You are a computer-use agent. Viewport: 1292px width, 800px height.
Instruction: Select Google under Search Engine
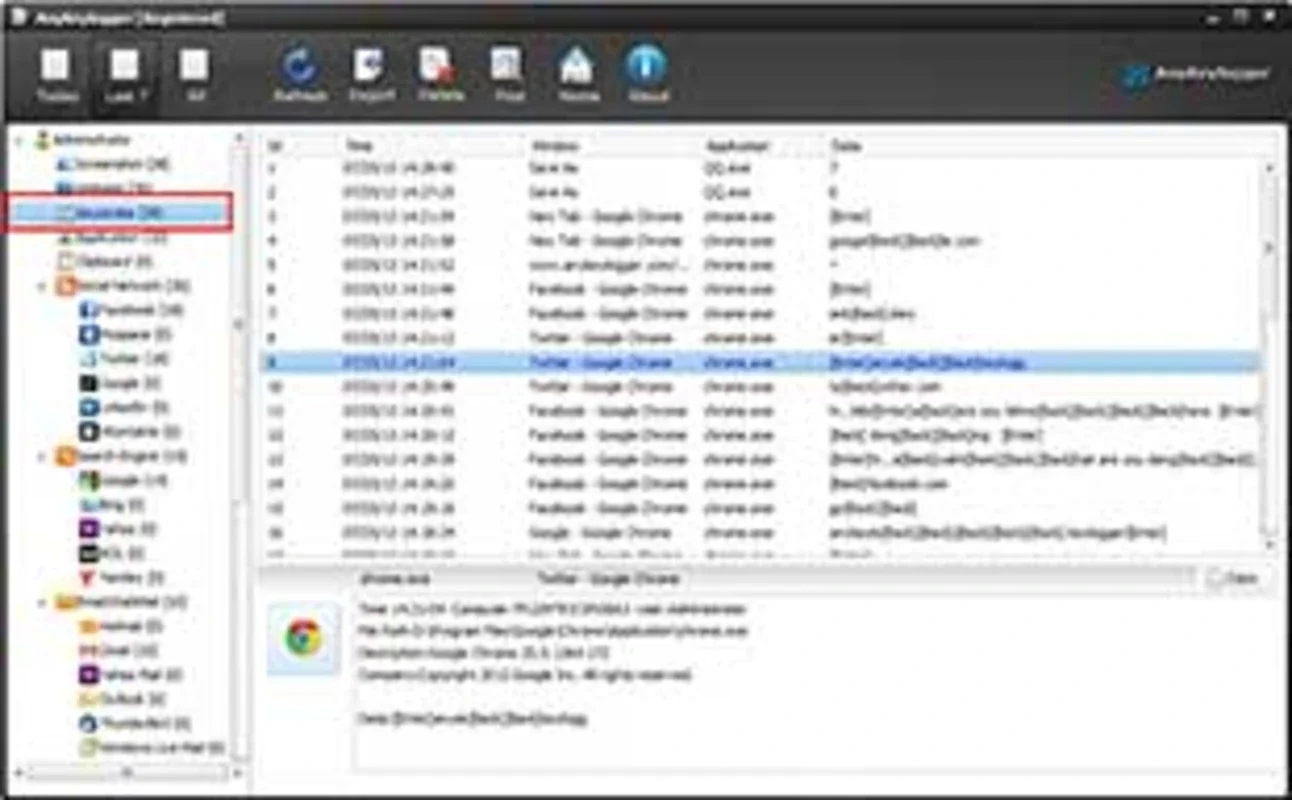[x=123, y=481]
